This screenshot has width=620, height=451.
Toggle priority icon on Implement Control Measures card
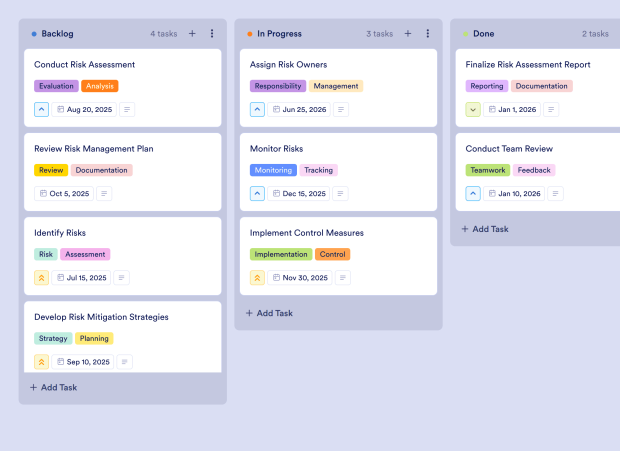click(x=258, y=278)
